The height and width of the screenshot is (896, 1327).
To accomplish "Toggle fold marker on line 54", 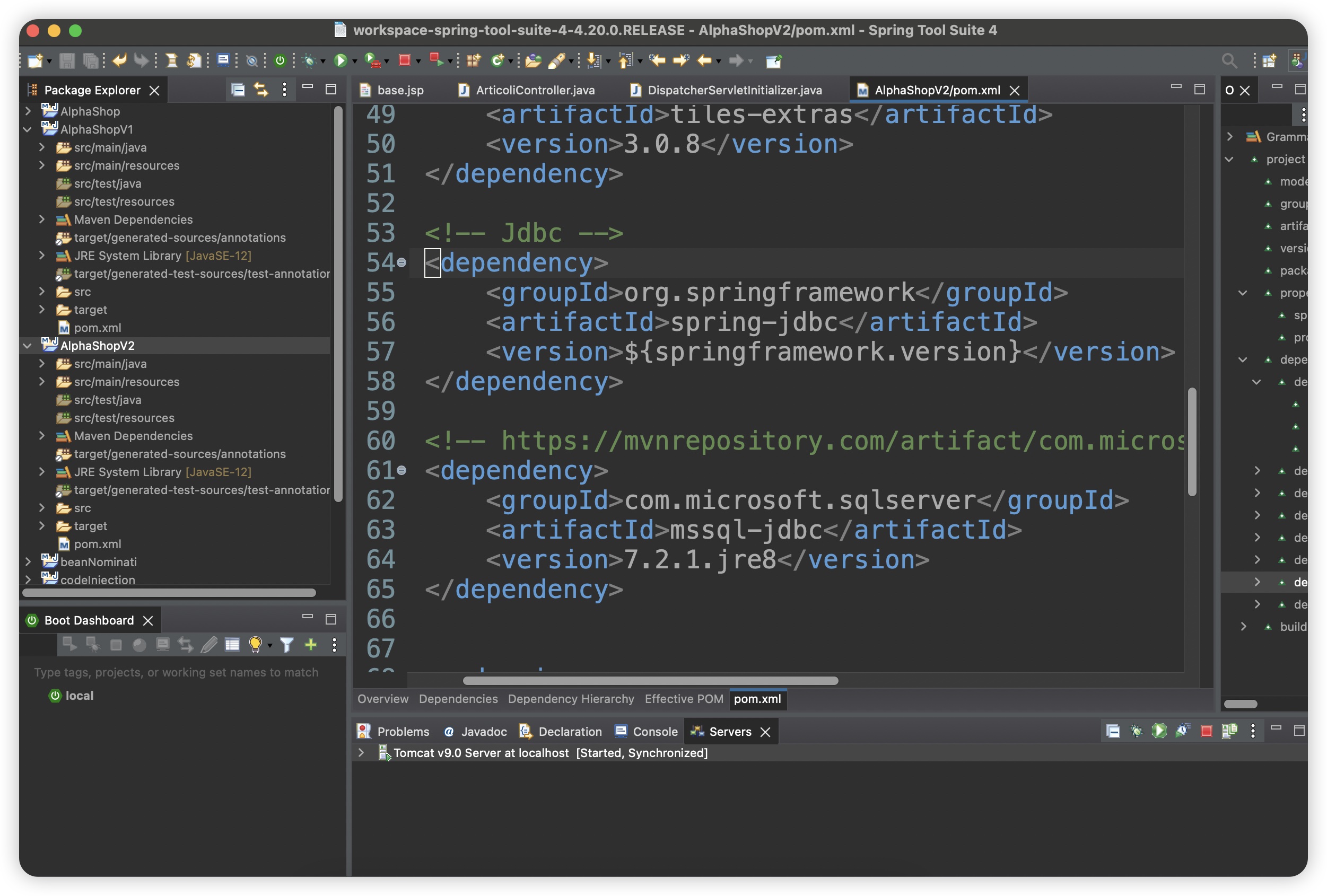I will click(x=401, y=263).
